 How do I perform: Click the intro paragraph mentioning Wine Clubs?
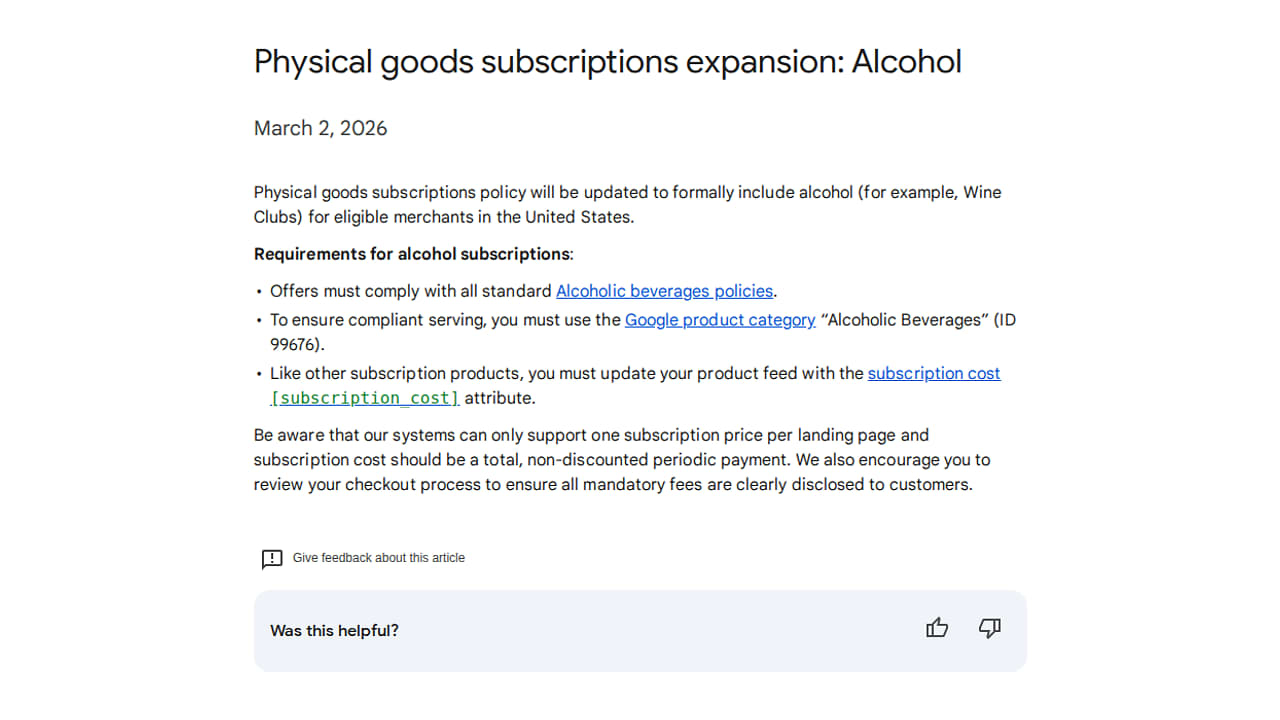(x=556, y=192)
